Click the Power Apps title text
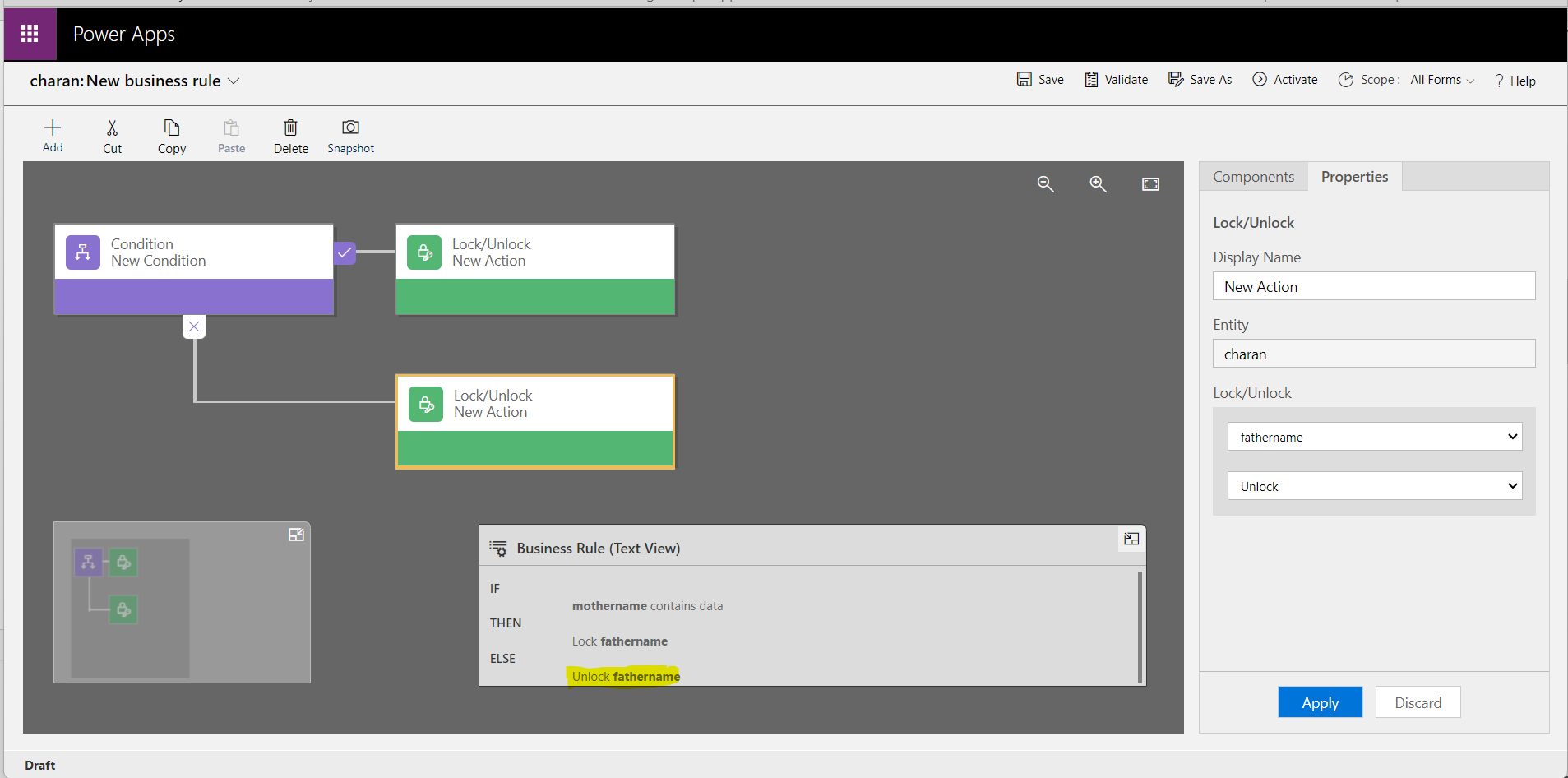Image resolution: width=1568 pixels, height=778 pixels. (124, 35)
